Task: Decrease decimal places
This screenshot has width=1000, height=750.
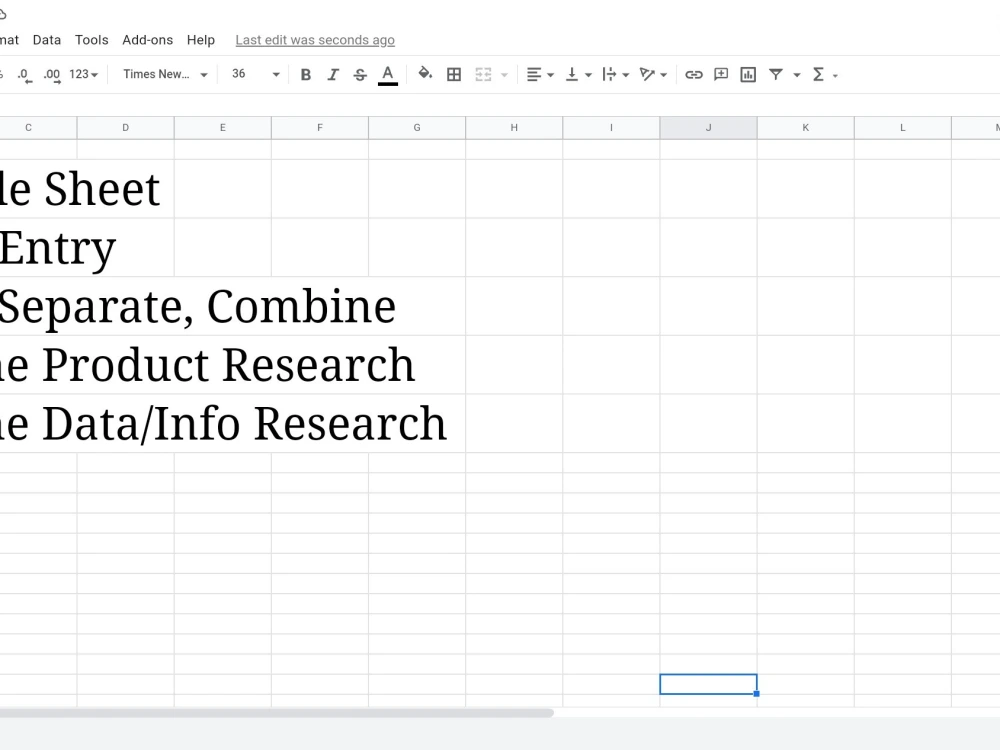Action: (x=24, y=75)
